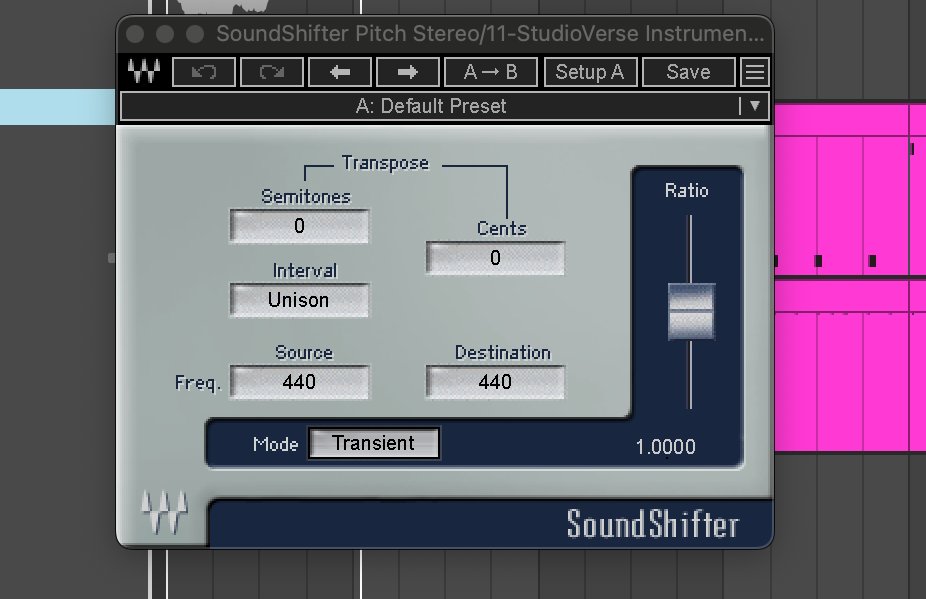
Task: Undo the last parameter change
Action: (203, 71)
